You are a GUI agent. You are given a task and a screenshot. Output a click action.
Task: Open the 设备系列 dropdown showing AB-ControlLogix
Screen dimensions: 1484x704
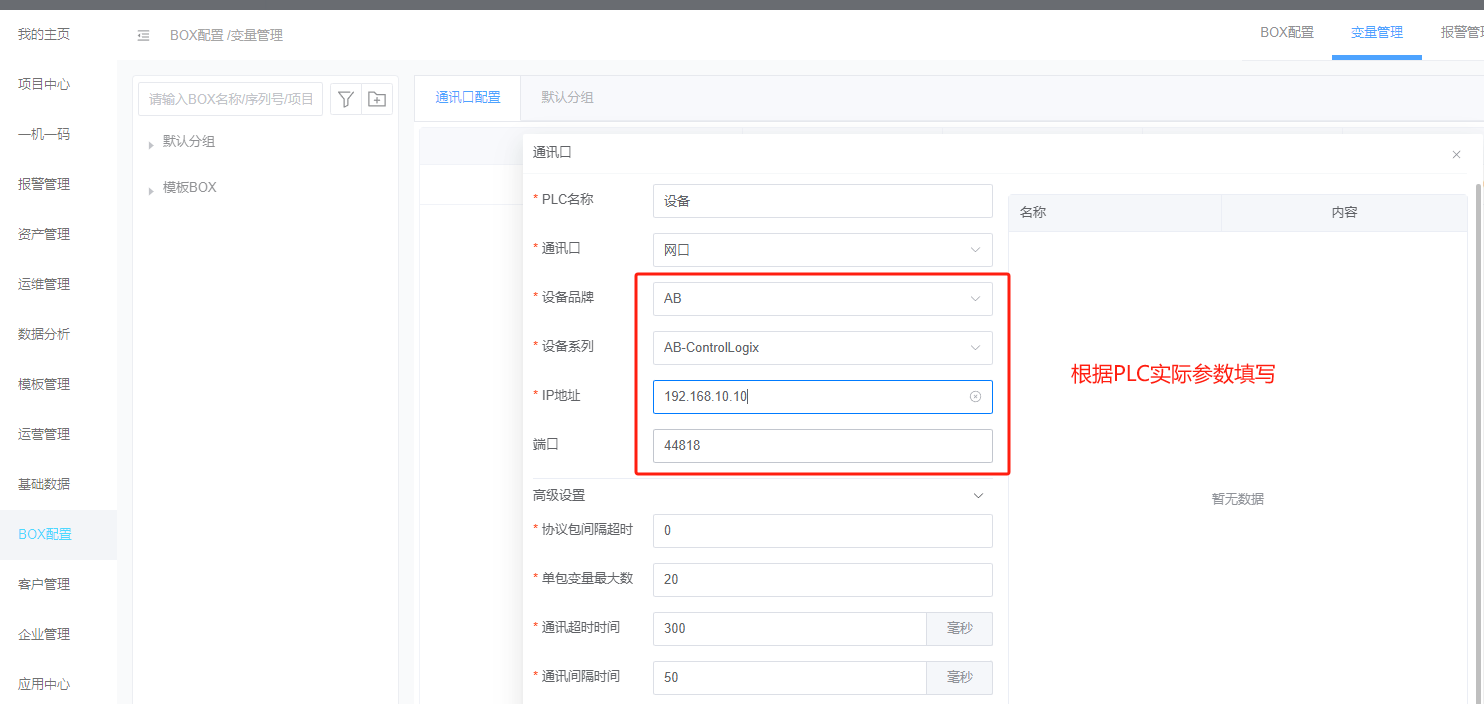tap(822, 348)
